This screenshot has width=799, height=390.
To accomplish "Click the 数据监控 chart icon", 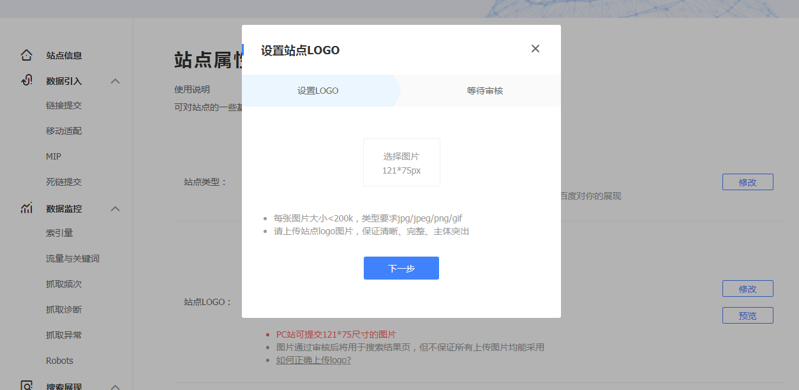I will [26, 208].
